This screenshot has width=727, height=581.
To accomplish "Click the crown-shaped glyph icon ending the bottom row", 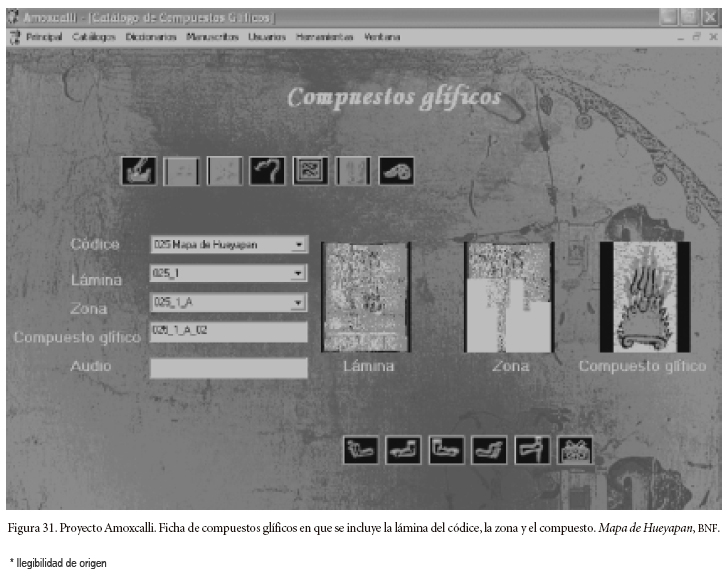I will tap(575, 451).
